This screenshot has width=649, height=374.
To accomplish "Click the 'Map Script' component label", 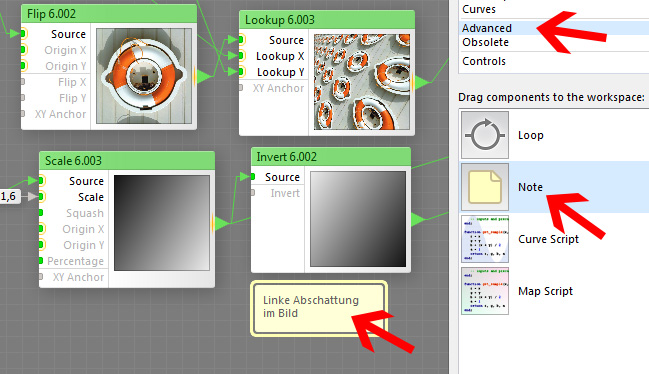I will pos(546,291).
